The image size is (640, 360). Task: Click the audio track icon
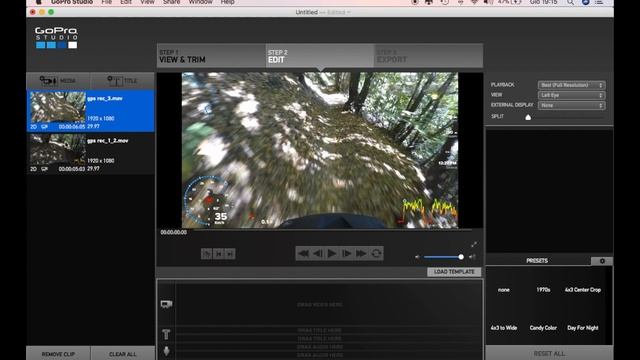pyautogui.click(x=166, y=351)
